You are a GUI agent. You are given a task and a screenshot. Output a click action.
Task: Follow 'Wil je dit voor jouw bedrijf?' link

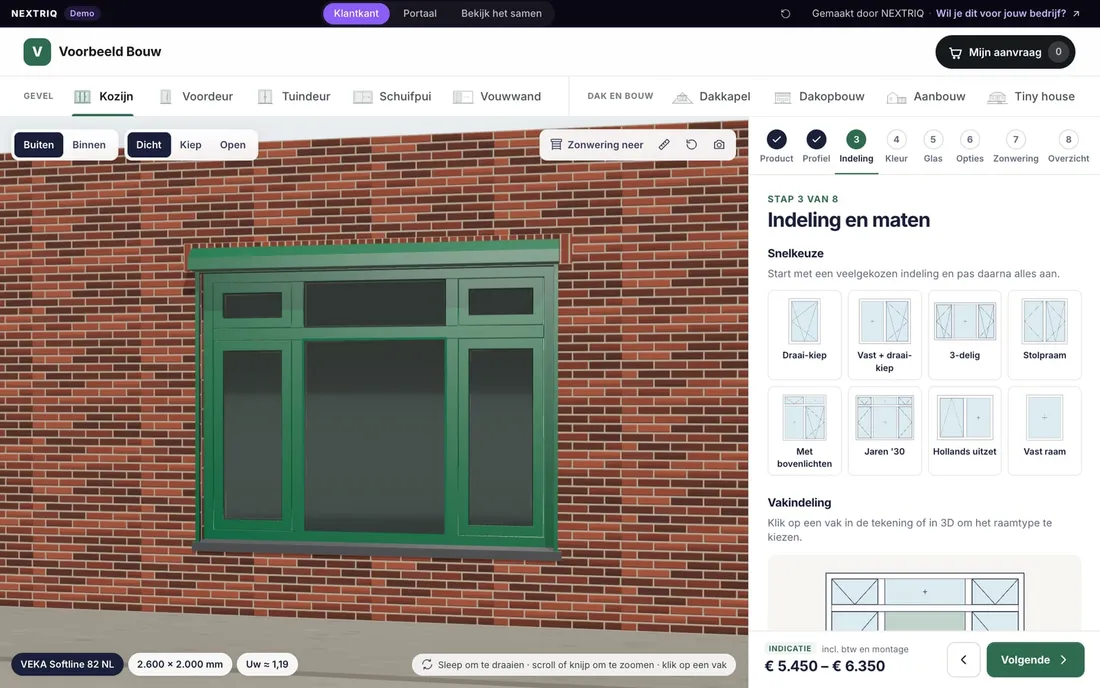tap(1007, 13)
